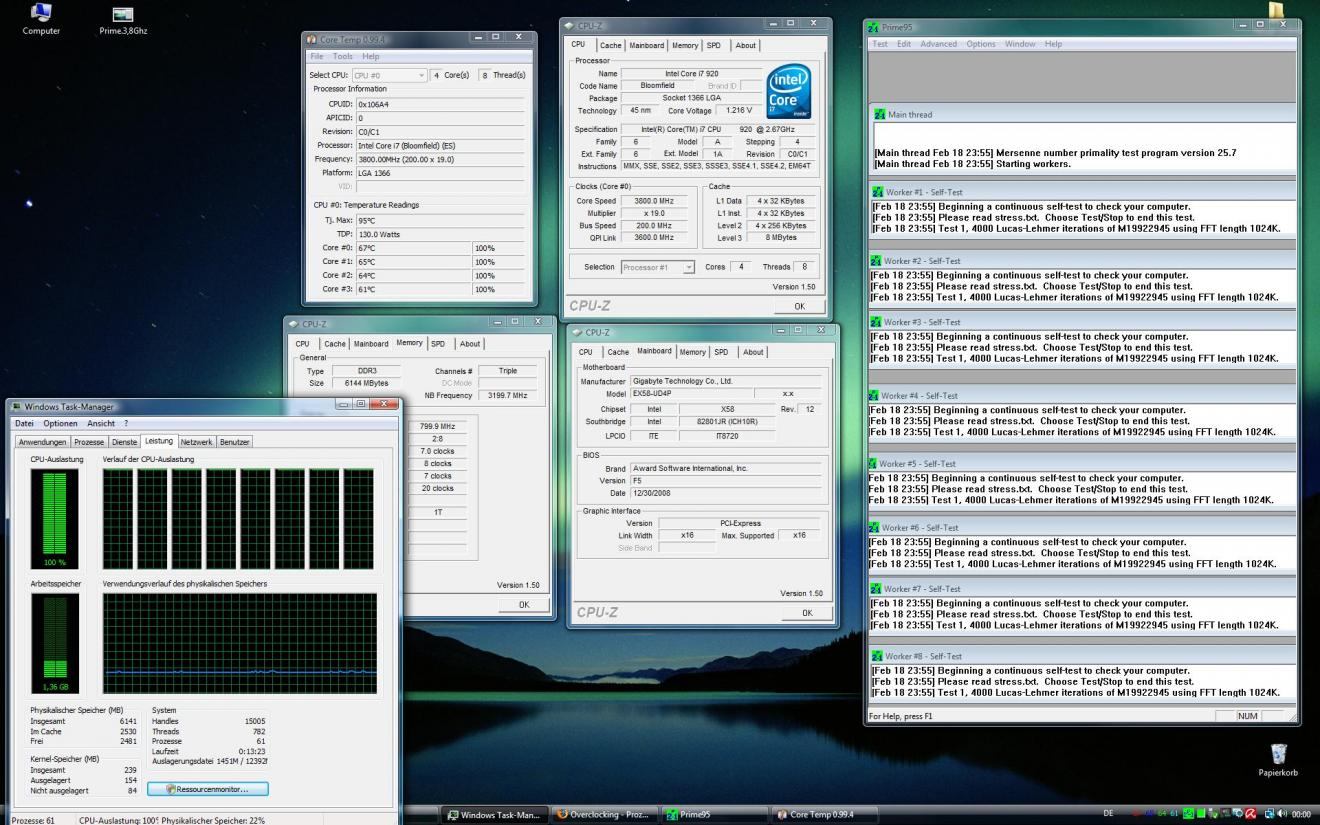The height and width of the screenshot is (825, 1320).
Task: Open File menu in Core Temp
Action: tap(316, 56)
